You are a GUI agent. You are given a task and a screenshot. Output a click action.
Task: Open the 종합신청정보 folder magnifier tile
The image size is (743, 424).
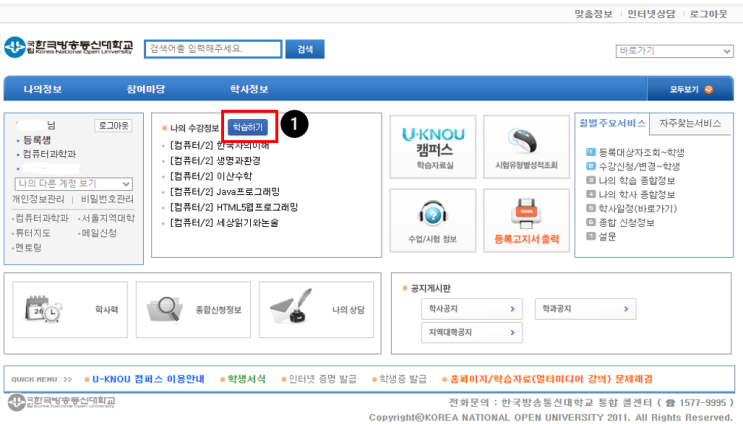[193, 310]
